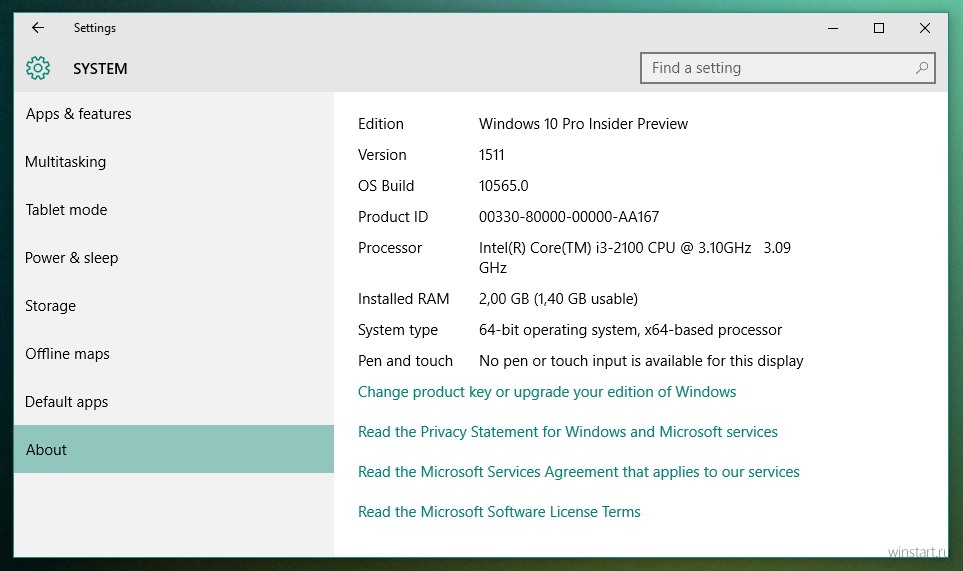Open Multitasking settings
The width and height of the screenshot is (963, 571).
pos(174,162)
